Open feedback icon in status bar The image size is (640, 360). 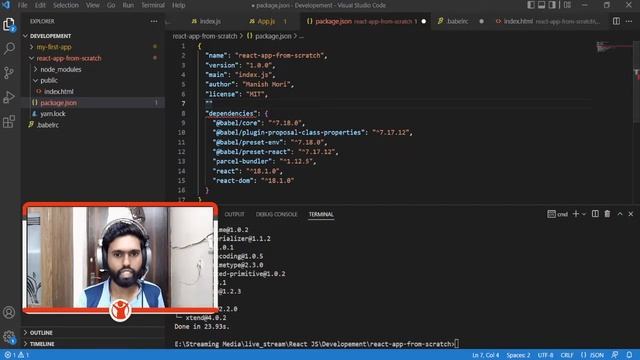[x=615, y=355]
